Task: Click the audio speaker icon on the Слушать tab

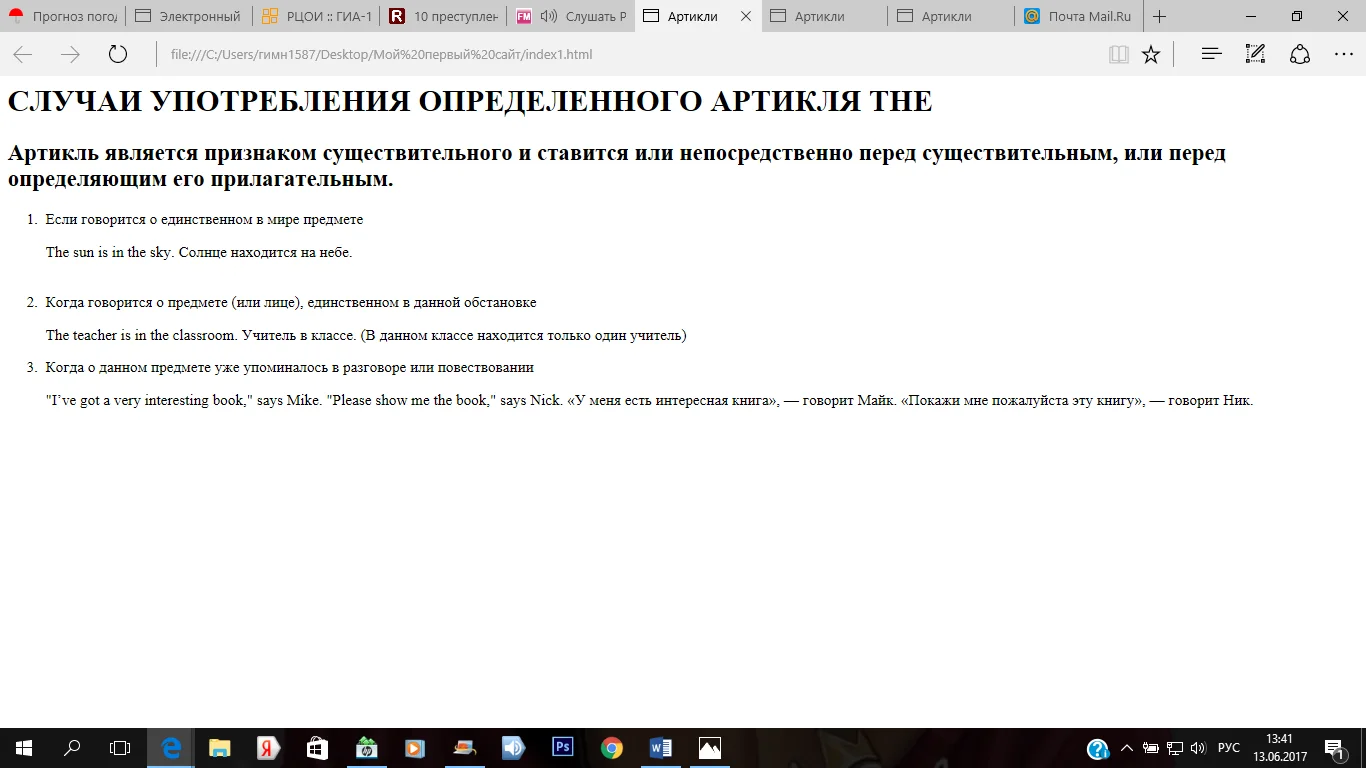Action: tap(549, 16)
